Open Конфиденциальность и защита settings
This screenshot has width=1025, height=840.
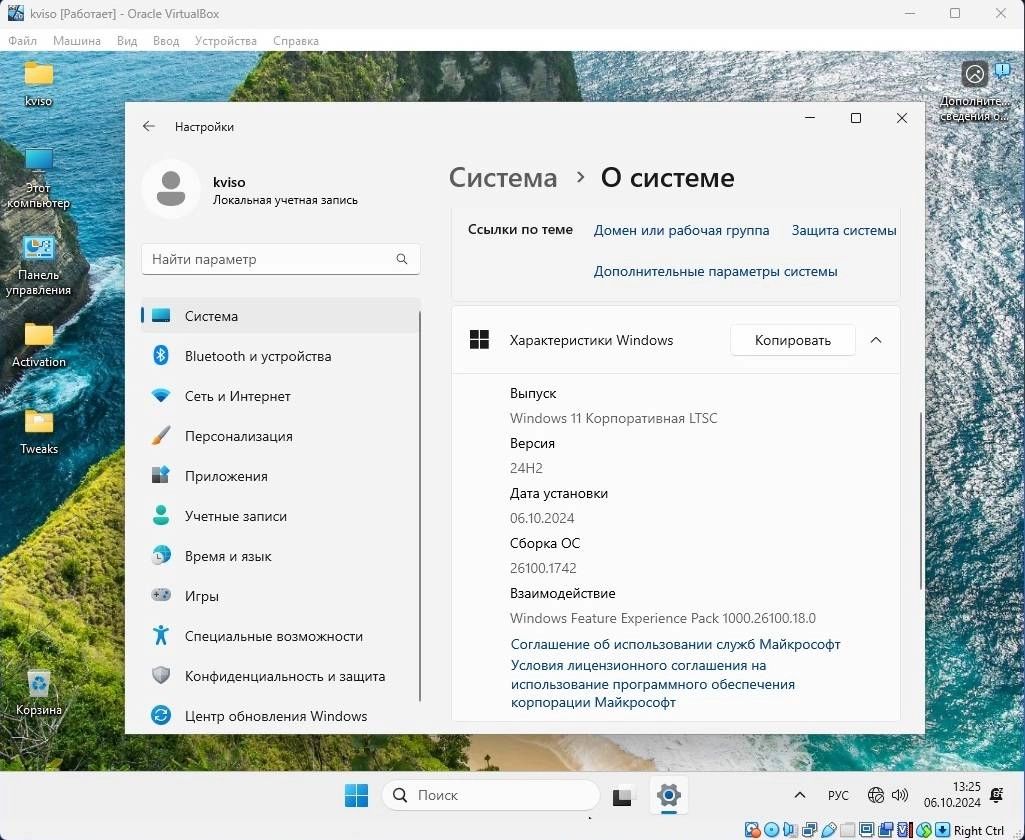tap(280, 676)
